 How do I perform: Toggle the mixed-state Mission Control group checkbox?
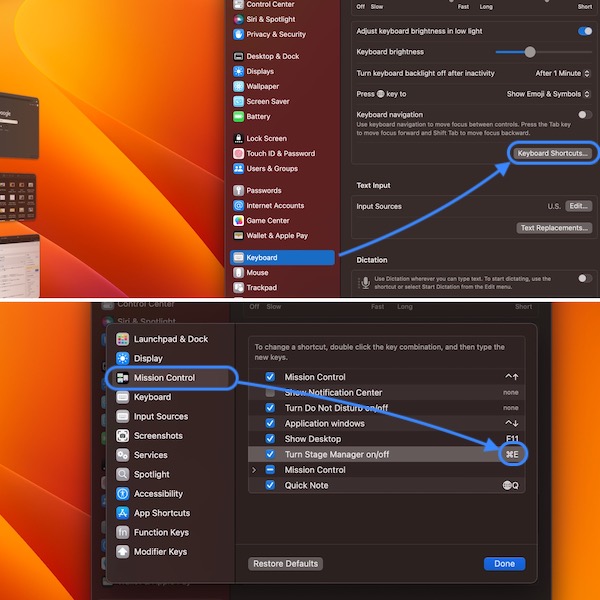[x=270, y=470]
